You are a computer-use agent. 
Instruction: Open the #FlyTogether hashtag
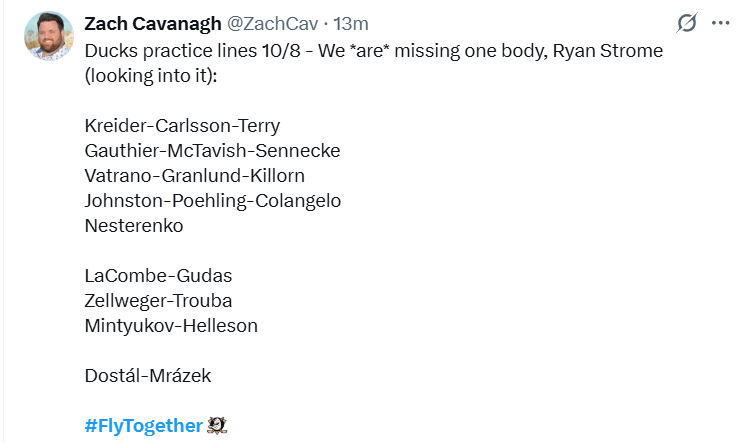point(143,425)
